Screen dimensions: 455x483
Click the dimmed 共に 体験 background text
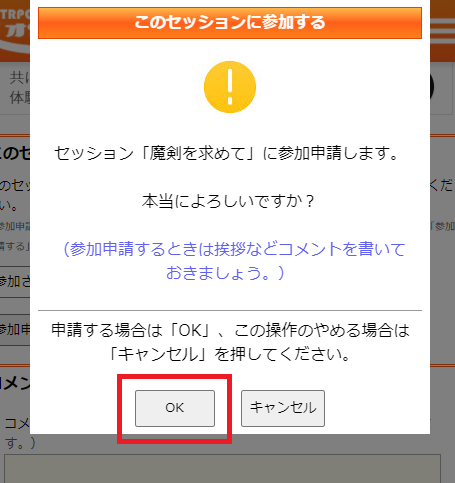(x=20, y=88)
